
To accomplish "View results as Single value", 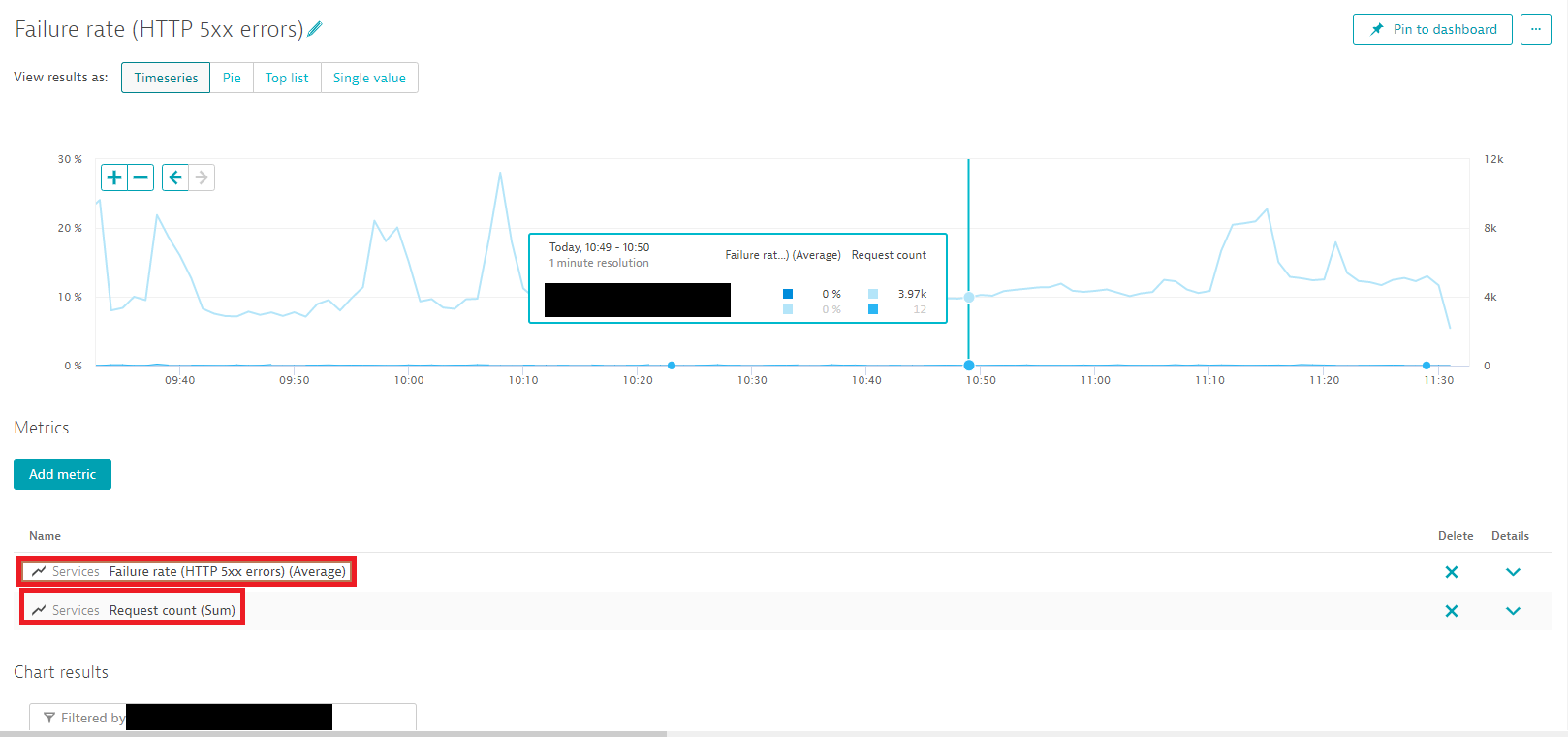I will (369, 78).
